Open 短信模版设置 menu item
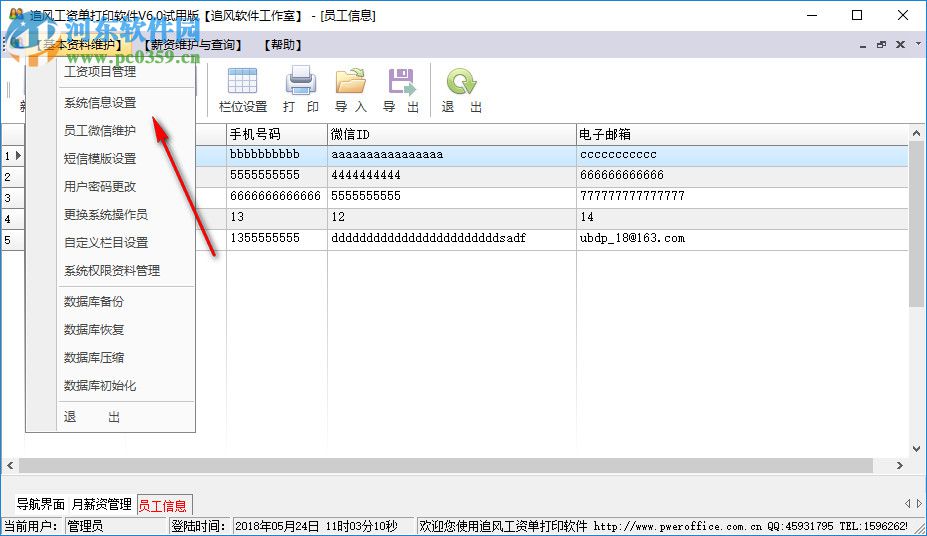Screen dimensions: 927x536 tap(100, 158)
